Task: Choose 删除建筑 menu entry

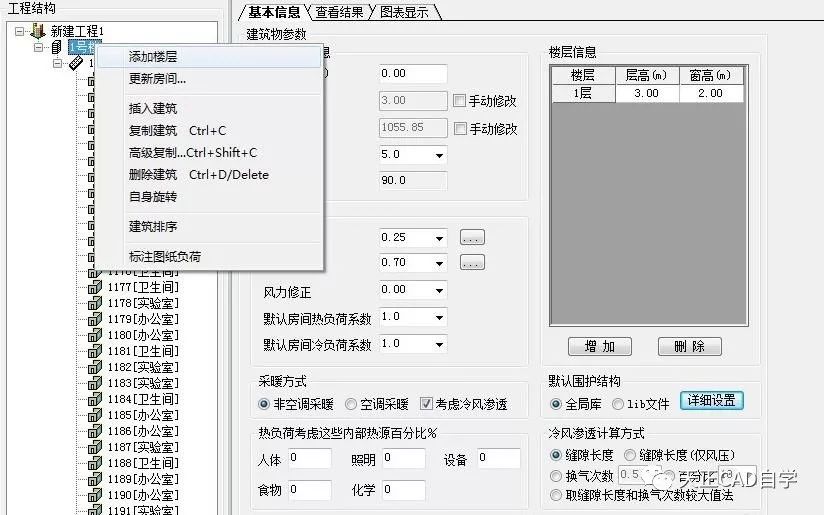Action: [x=209, y=174]
